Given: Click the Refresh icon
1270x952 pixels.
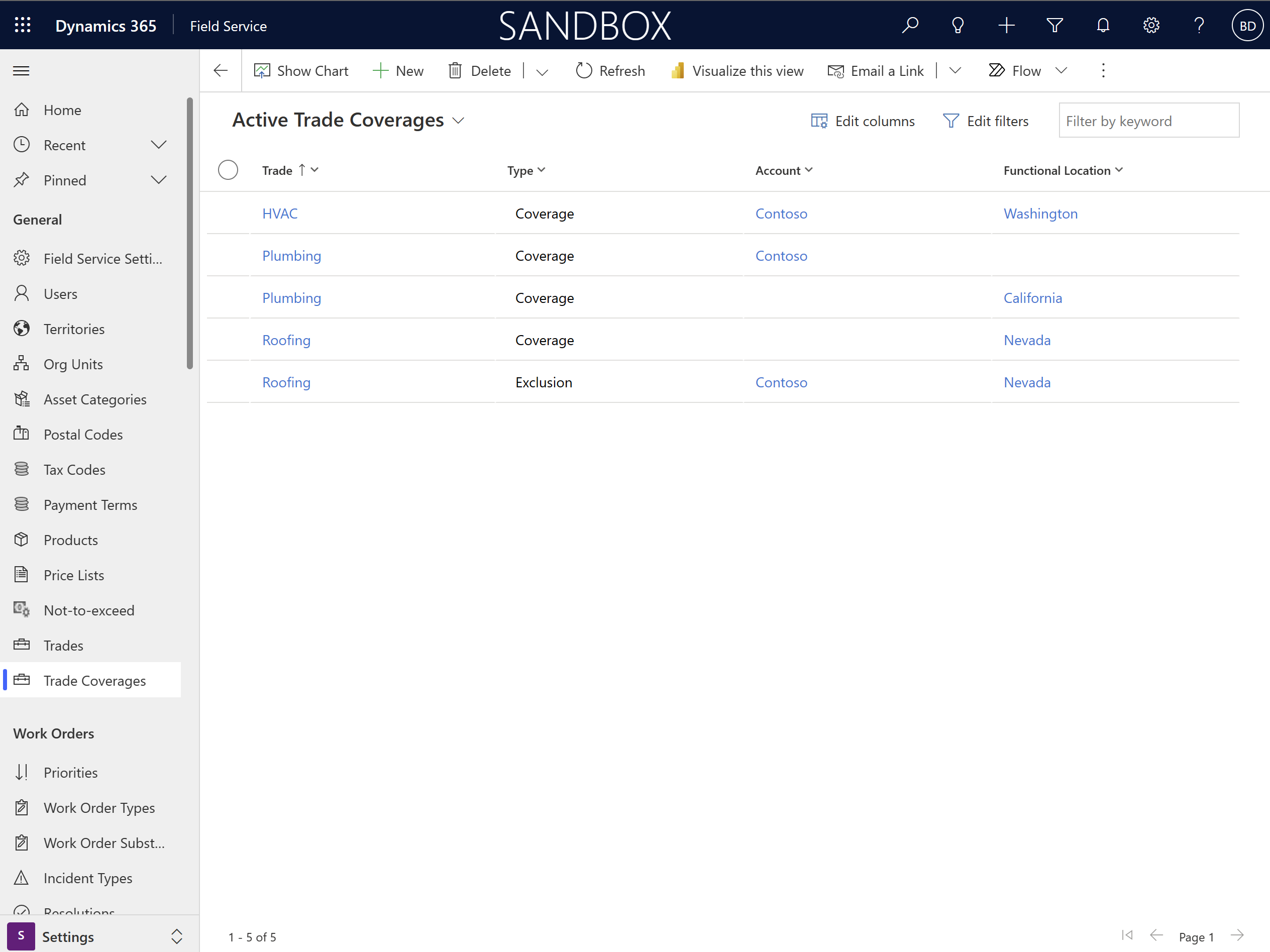Looking at the screenshot, I should pyautogui.click(x=582, y=70).
